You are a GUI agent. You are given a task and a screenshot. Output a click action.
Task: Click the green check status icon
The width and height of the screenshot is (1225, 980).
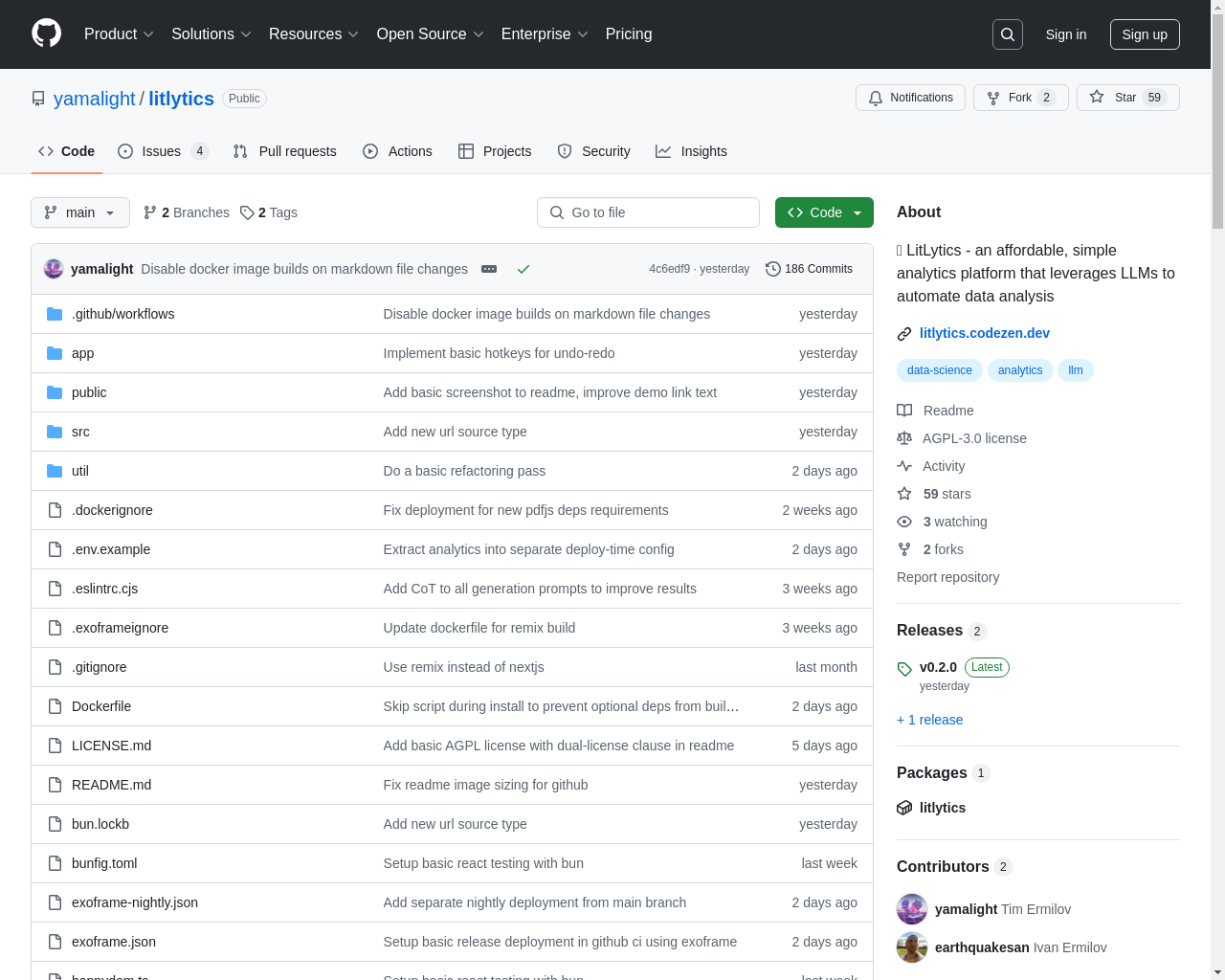point(523,269)
